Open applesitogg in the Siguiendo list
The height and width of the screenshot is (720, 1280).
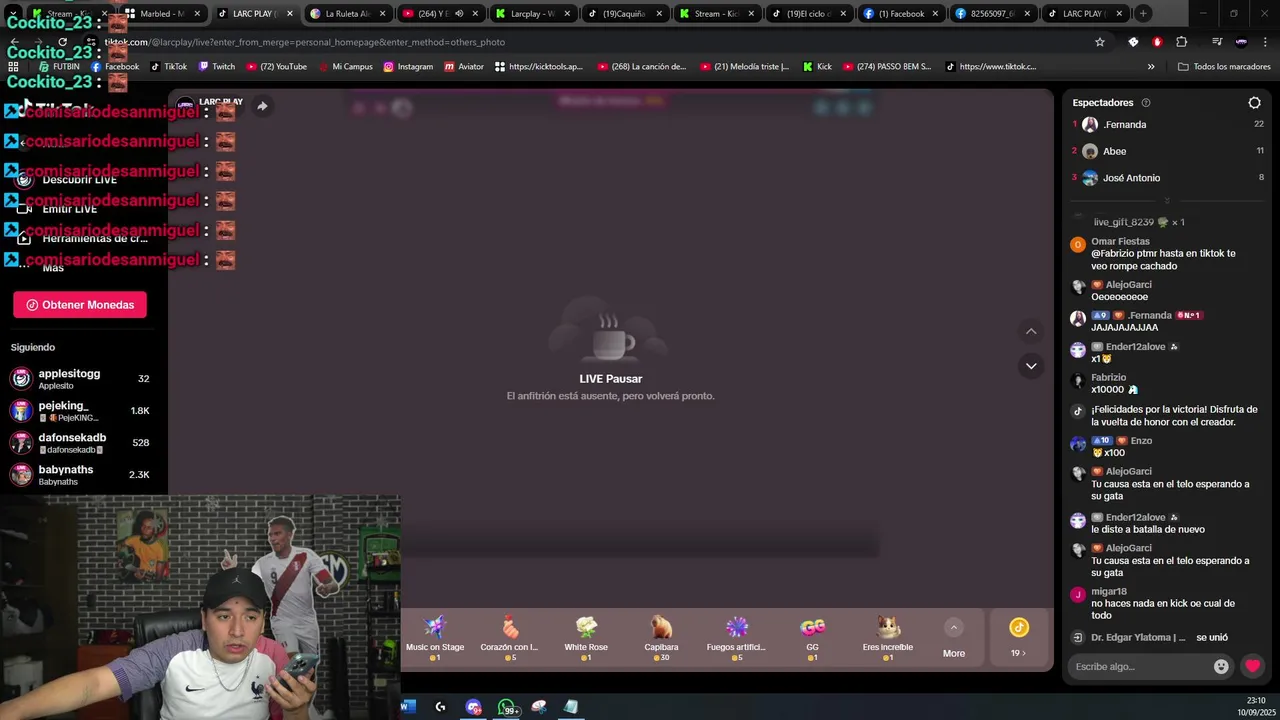pos(80,379)
